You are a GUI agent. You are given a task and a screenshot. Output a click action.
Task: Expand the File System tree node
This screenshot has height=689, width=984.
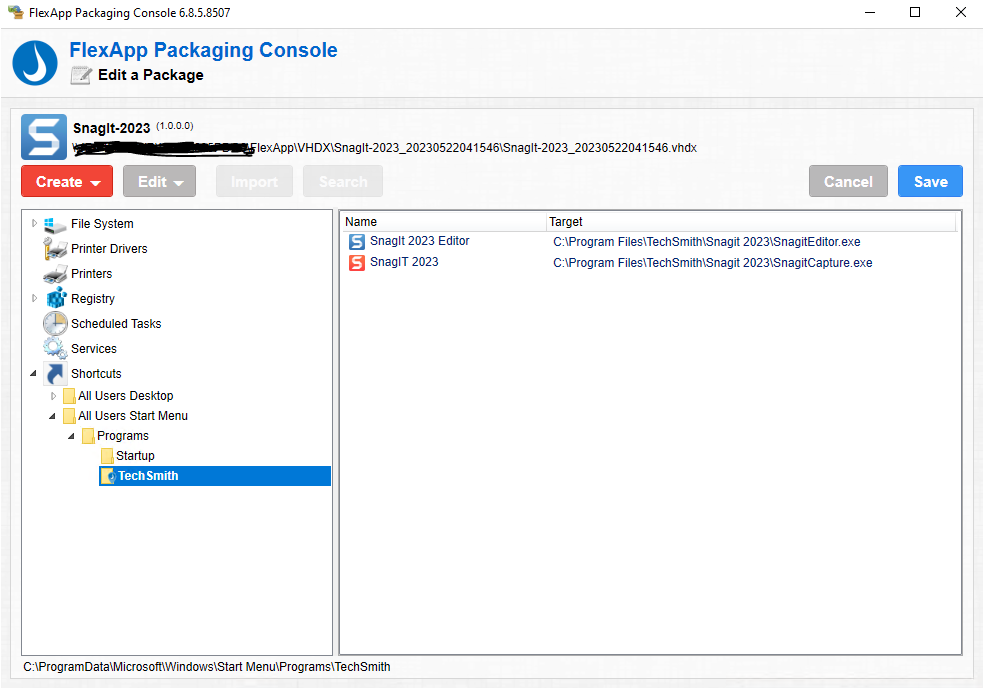pyautogui.click(x=35, y=223)
